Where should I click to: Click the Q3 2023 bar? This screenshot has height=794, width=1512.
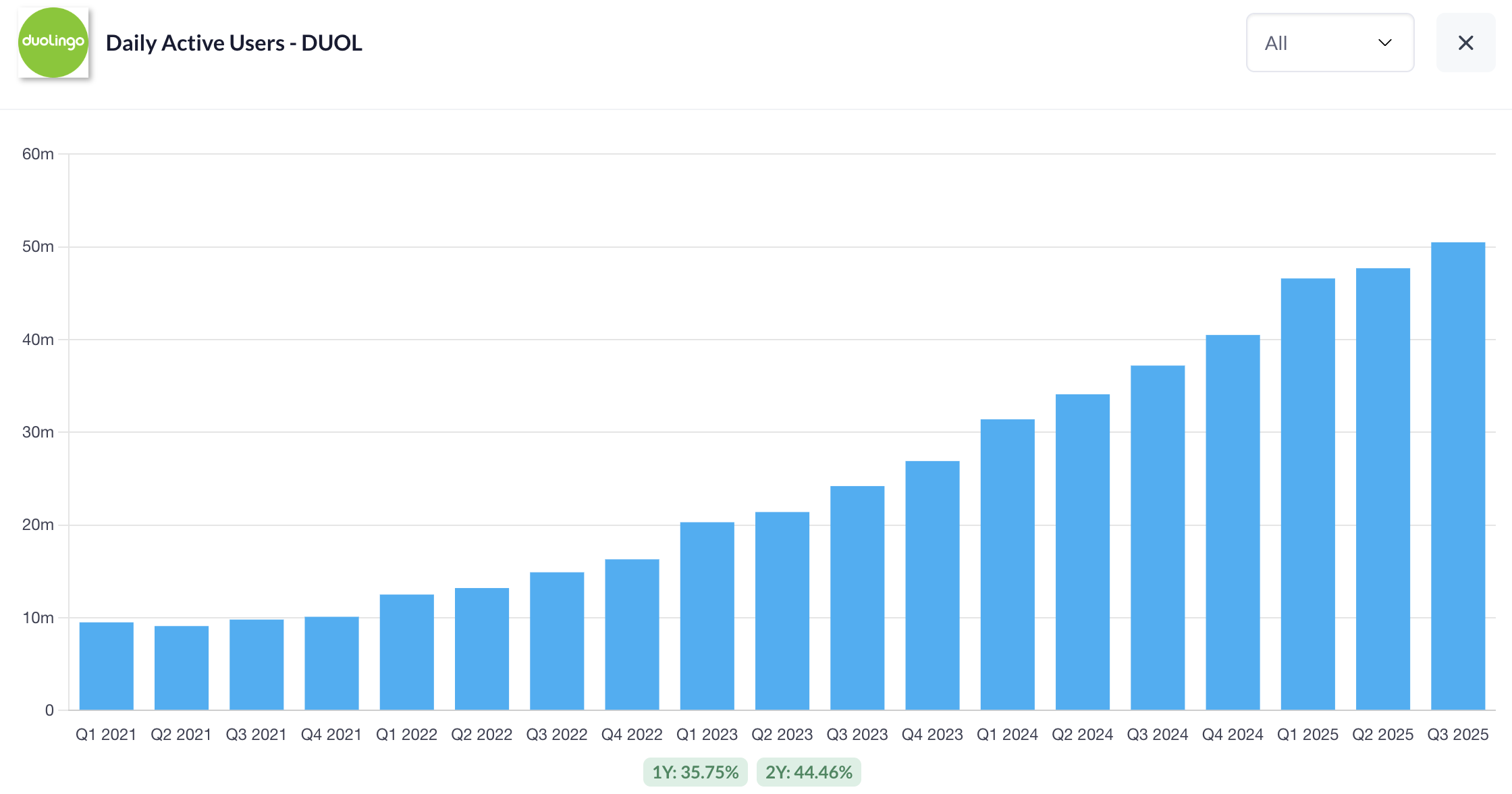tap(857, 598)
